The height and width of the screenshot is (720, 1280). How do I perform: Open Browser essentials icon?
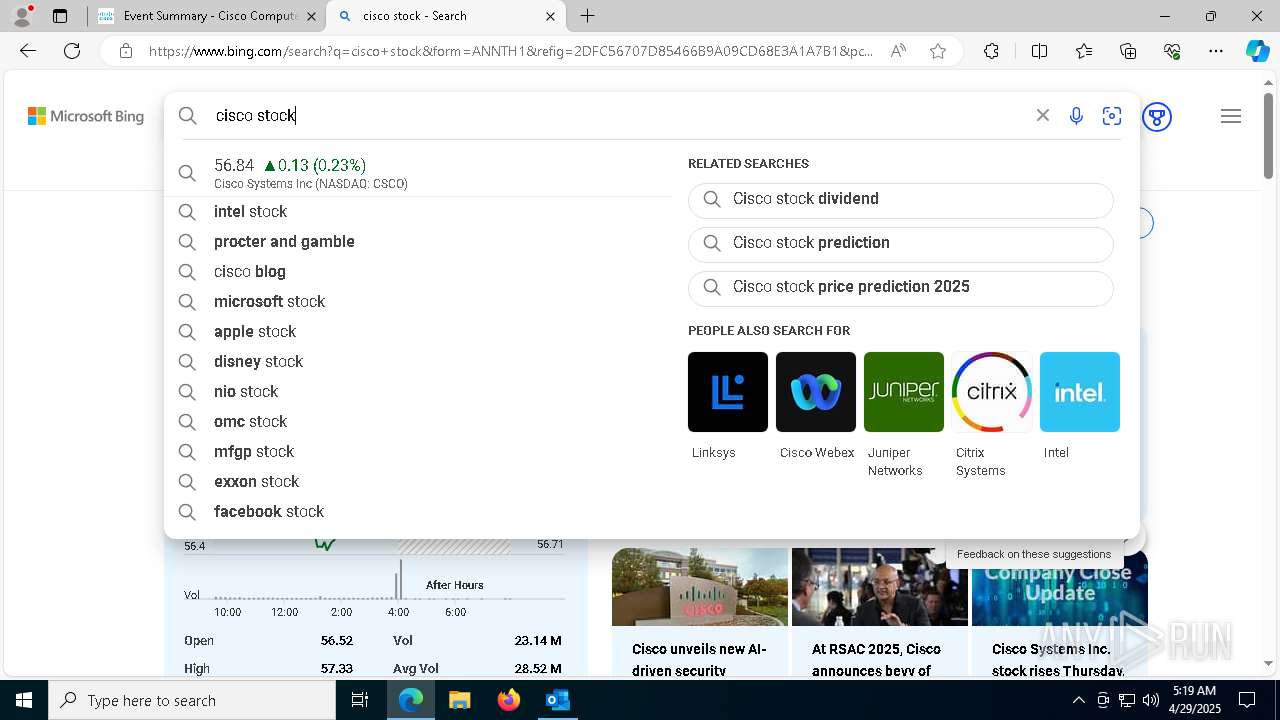(x=1172, y=51)
